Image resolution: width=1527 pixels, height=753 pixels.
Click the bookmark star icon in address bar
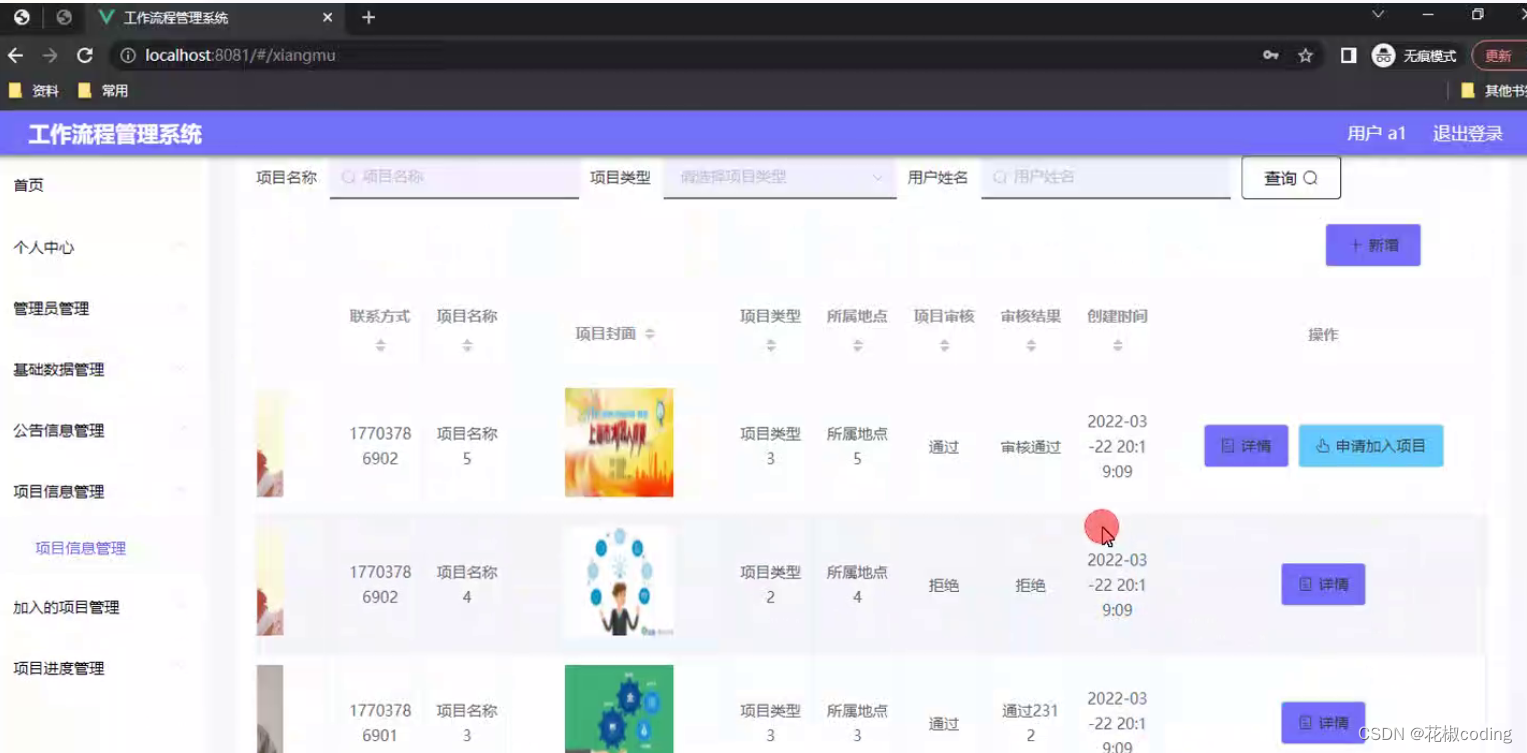(1305, 55)
